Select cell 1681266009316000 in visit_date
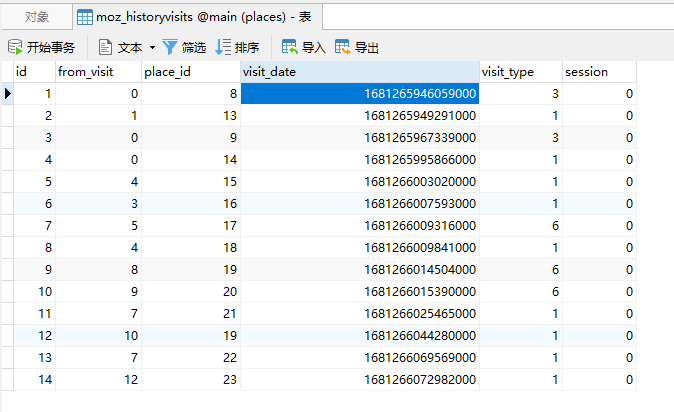Image resolution: width=674 pixels, height=412 pixels. (360, 225)
